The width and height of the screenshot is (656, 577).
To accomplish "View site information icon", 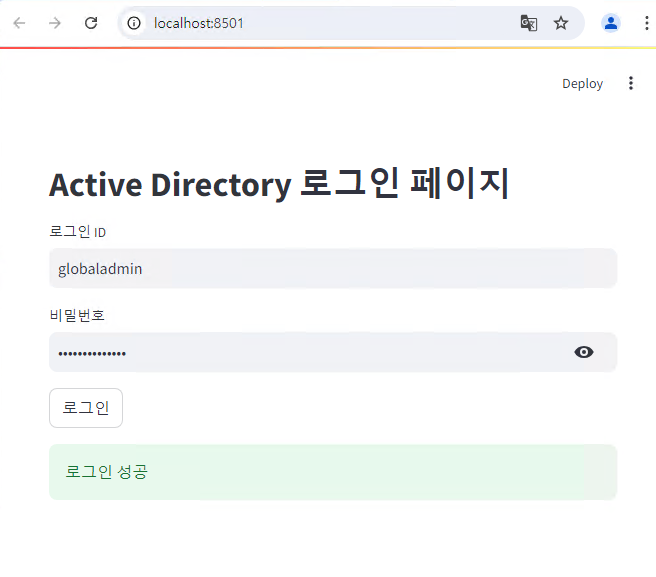I will pos(134,23).
